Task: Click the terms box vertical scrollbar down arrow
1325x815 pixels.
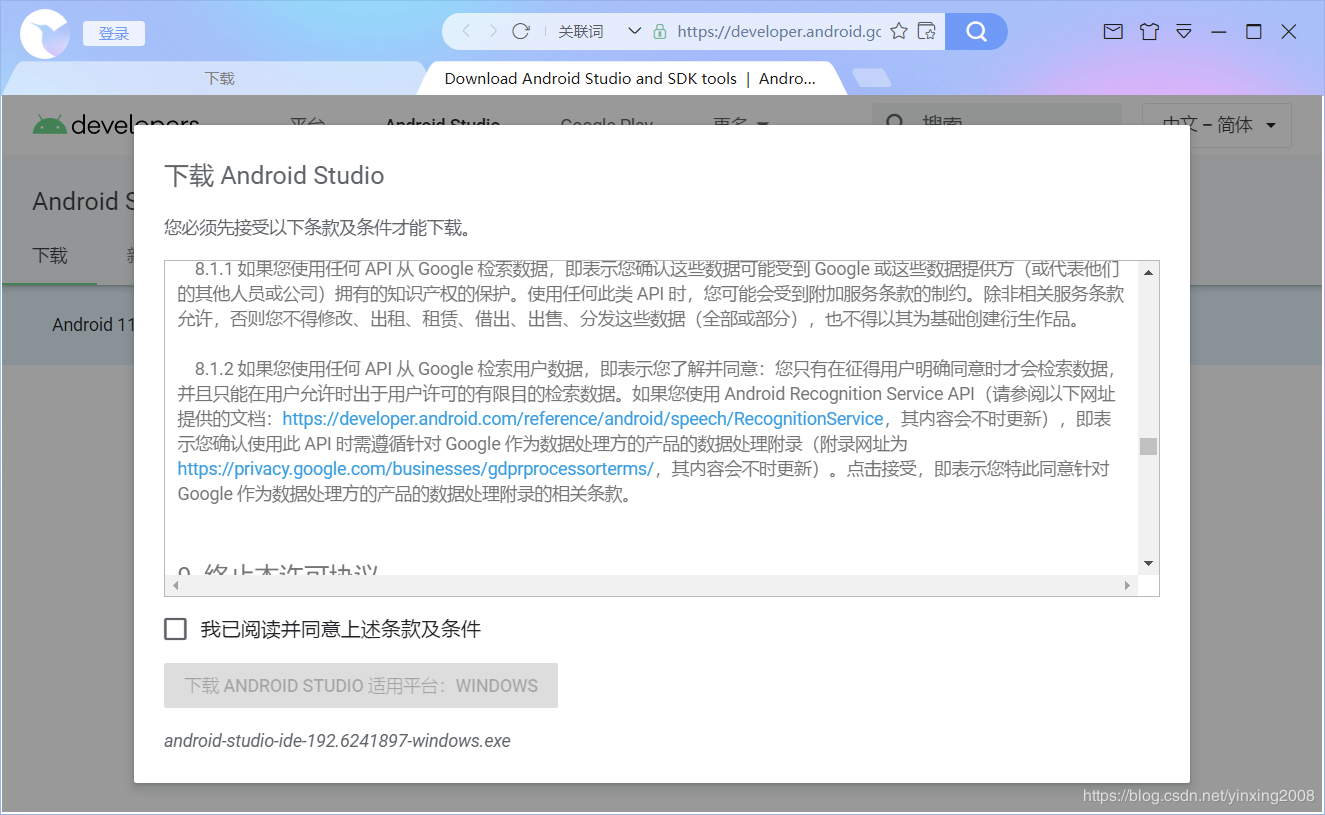Action: coord(1148,564)
